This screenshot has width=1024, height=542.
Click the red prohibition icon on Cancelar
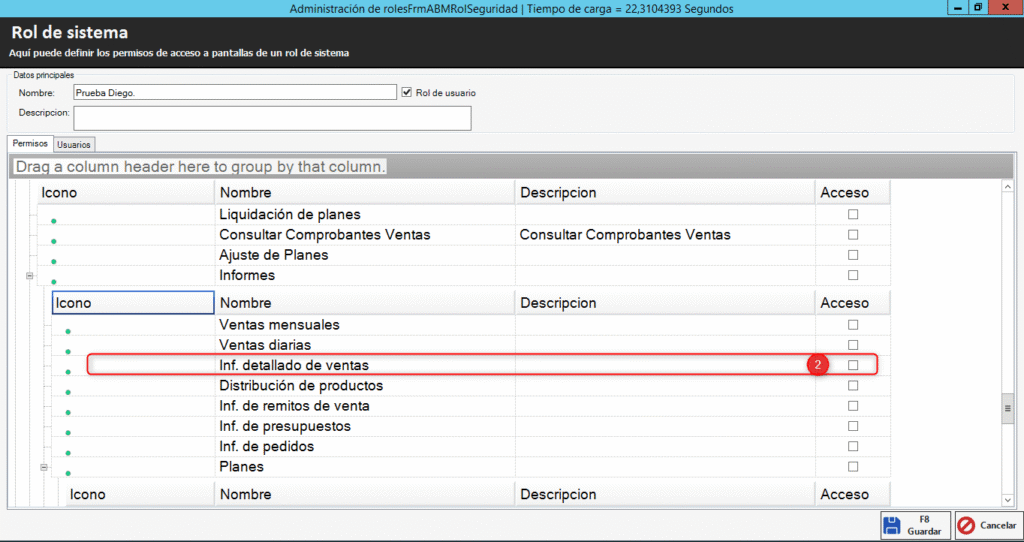(966, 525)
